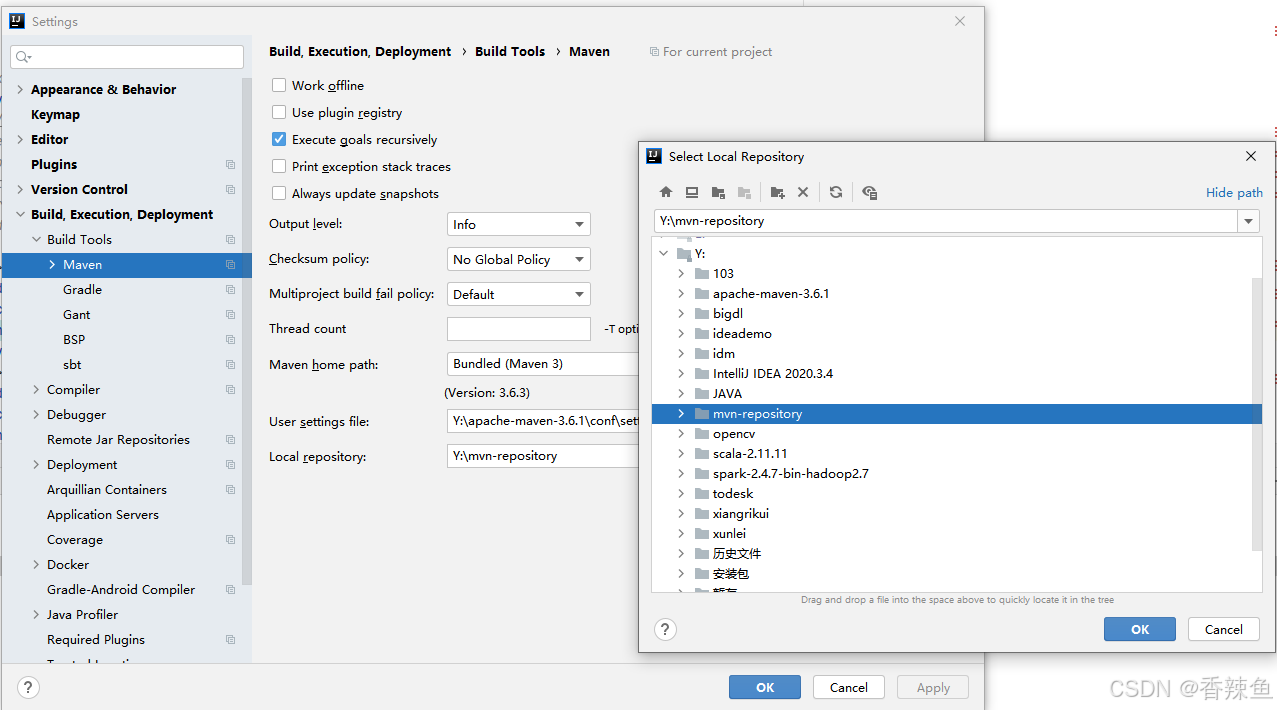Click project-level icon beside Deployment

(230, 464)
